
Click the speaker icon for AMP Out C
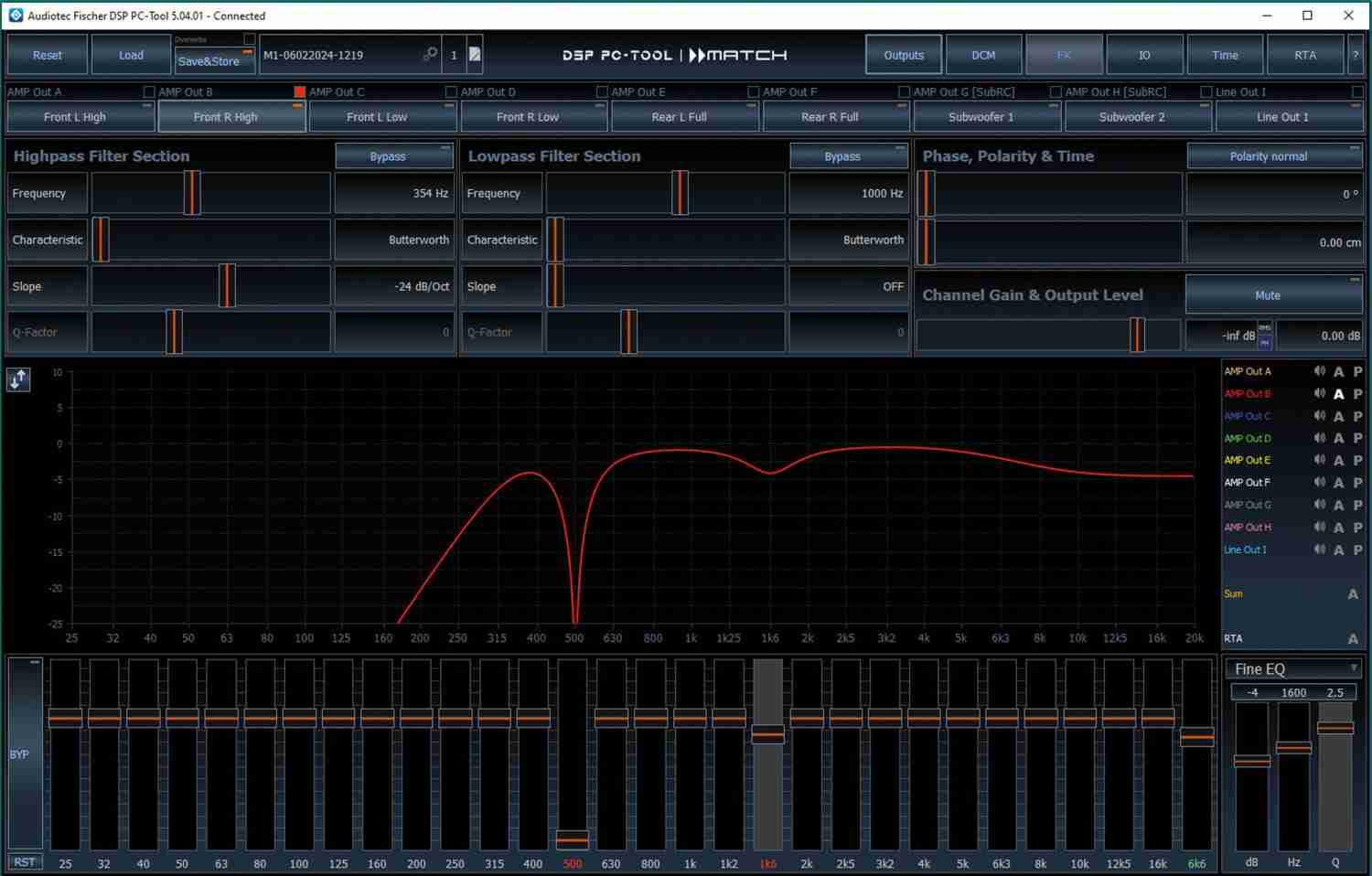(x=1320, y=416)
